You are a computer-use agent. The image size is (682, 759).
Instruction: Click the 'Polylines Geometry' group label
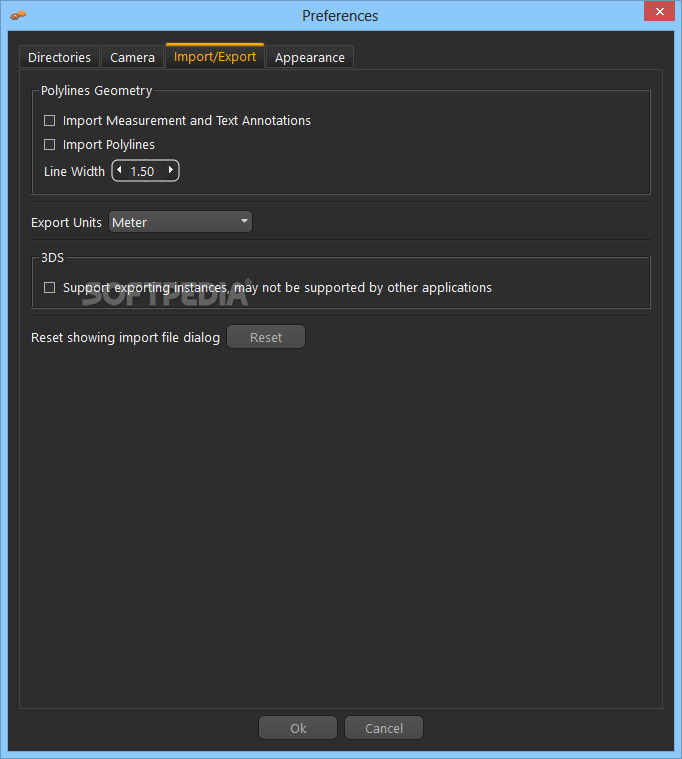point(96,91)
